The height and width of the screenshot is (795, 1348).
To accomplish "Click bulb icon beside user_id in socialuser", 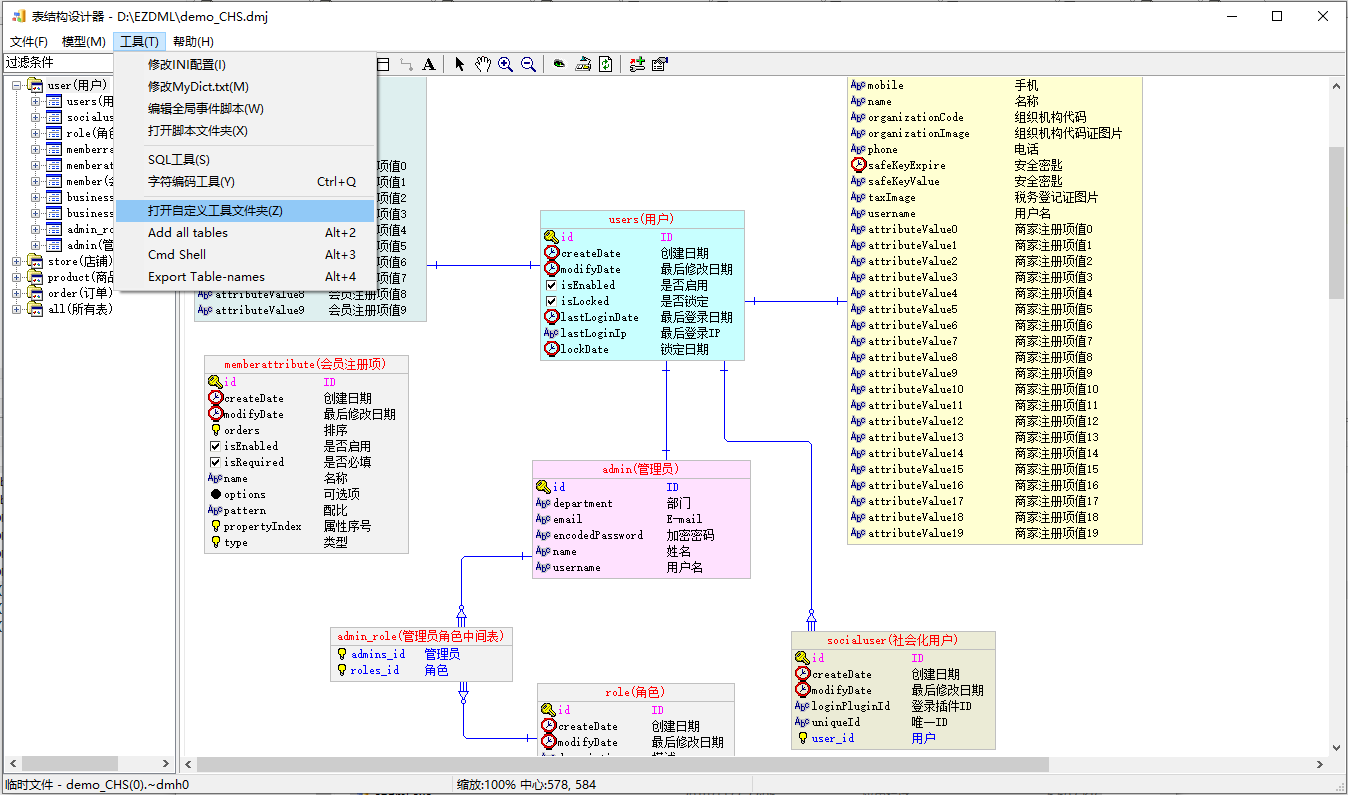I will click(802, 738).
